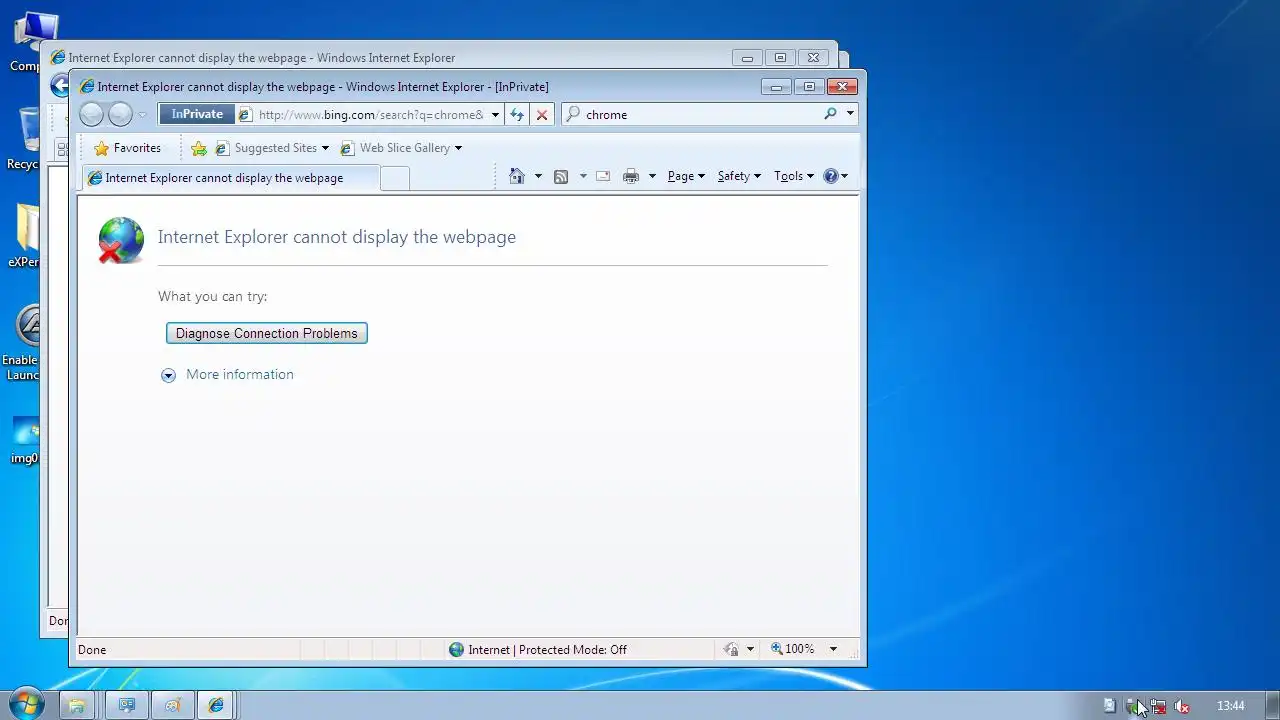Click the 'Done' status bar text
This screenshot has width=1280, height=720.
(x=92, y=650)
